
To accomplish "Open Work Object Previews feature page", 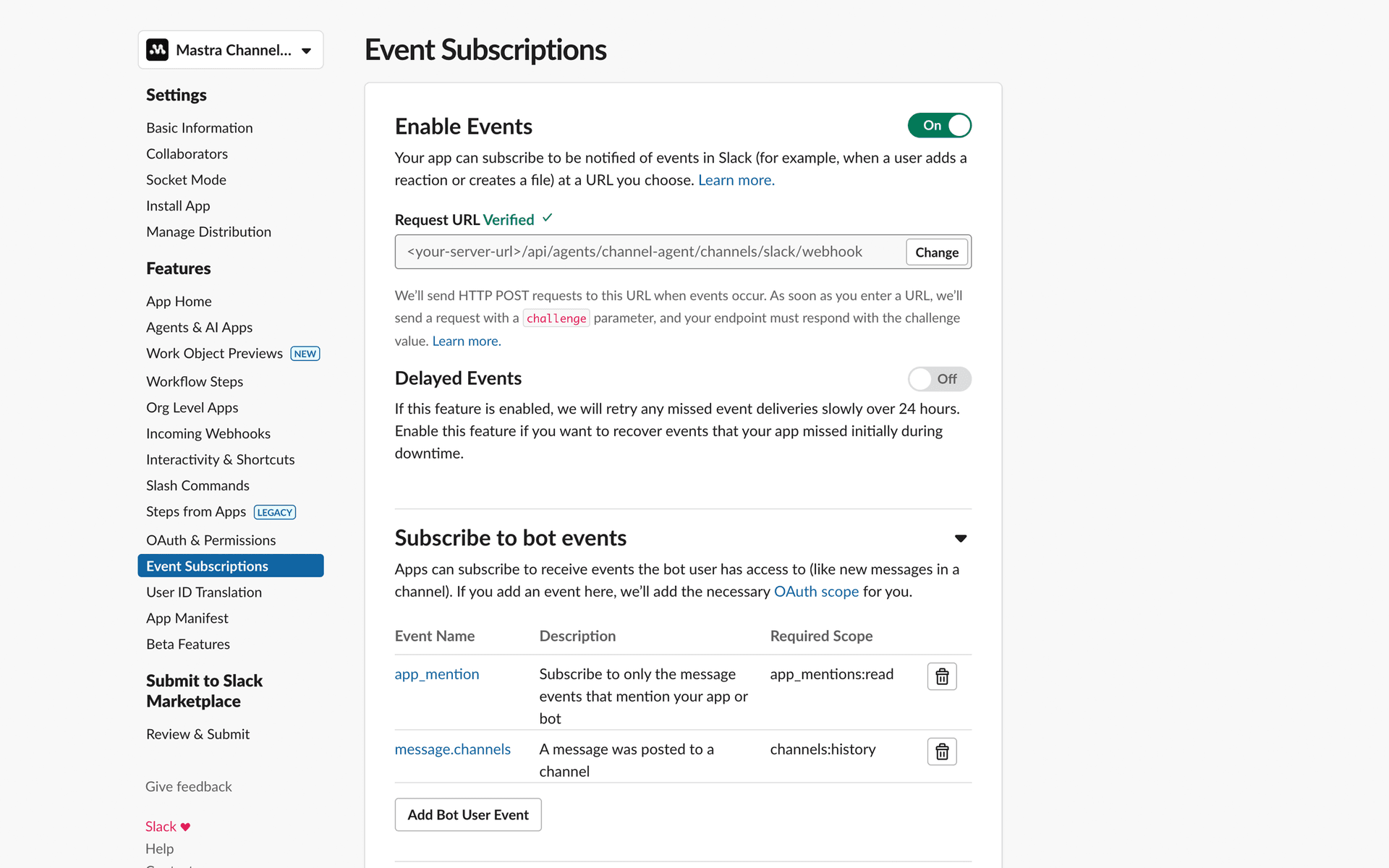I will [x=214, y=353].
